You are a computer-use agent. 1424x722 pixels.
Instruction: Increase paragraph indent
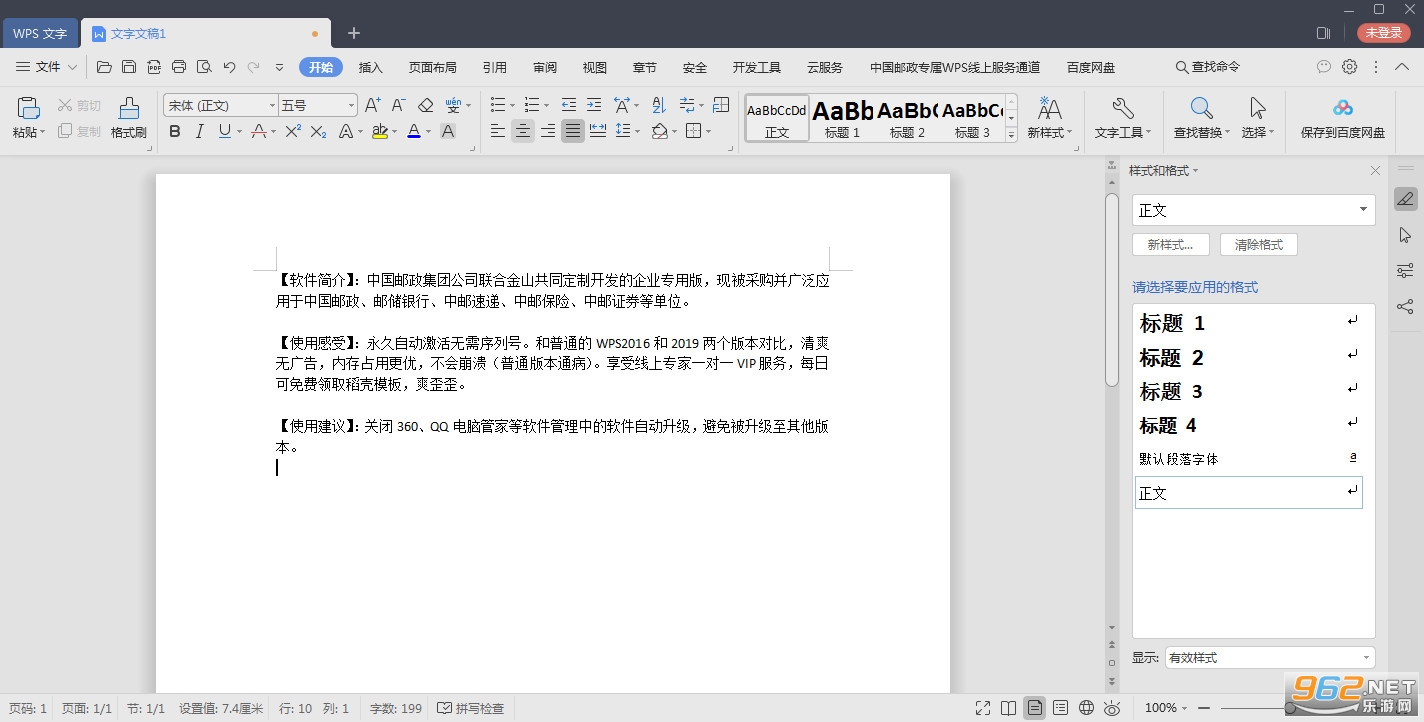tap(594, 105)
